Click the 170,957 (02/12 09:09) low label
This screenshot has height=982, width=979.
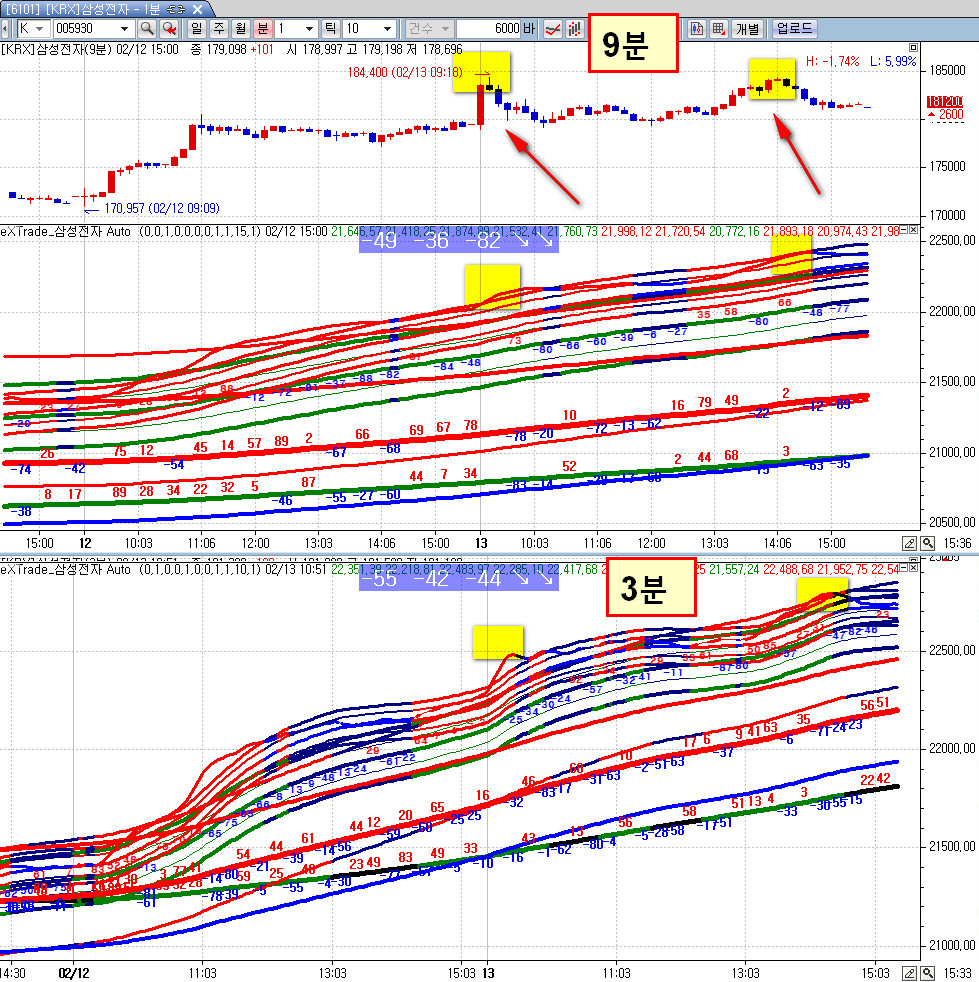click(162, 208)
